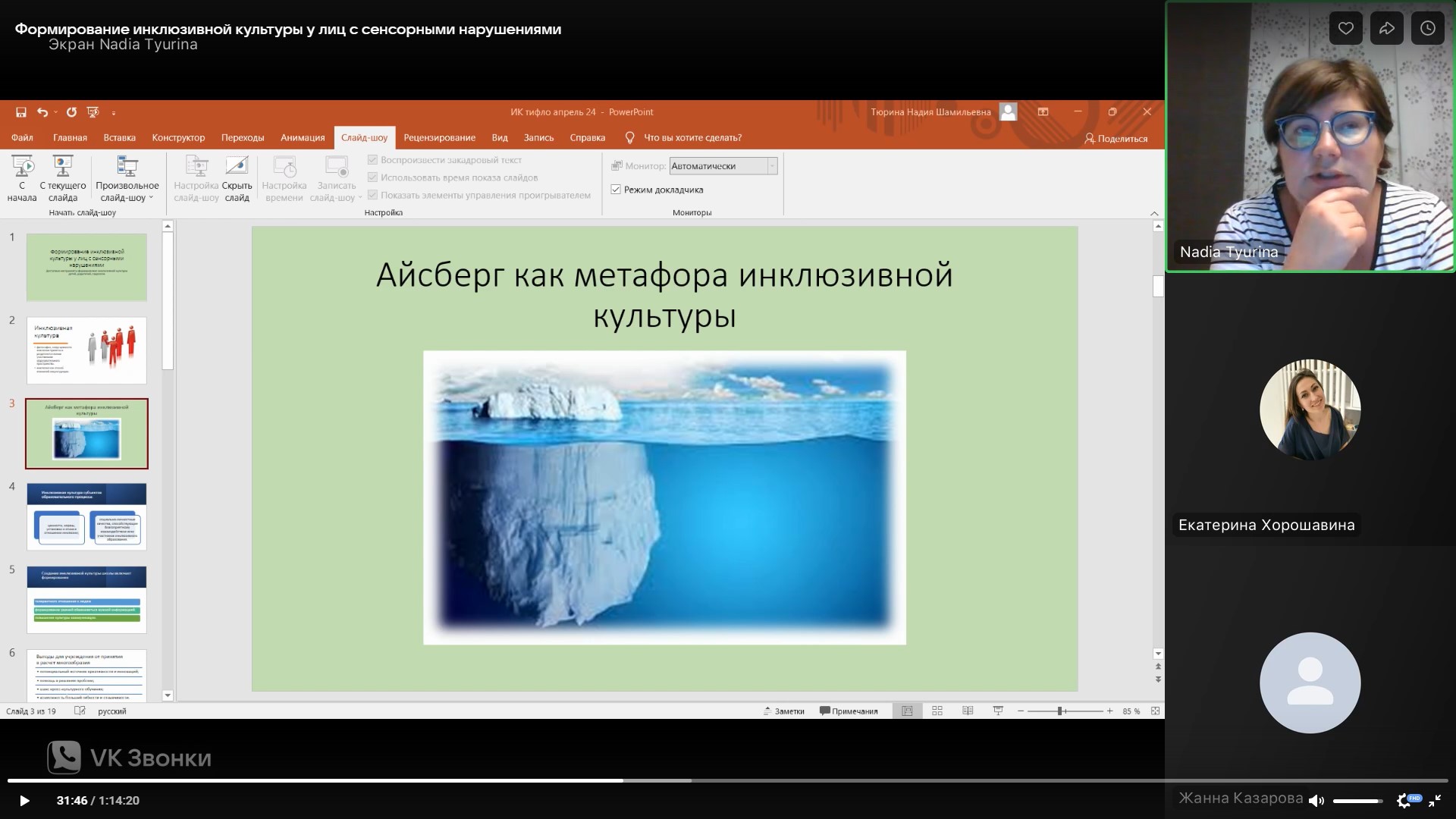Click the heart like icon

pyautogui.click(x=1346, y=29)
